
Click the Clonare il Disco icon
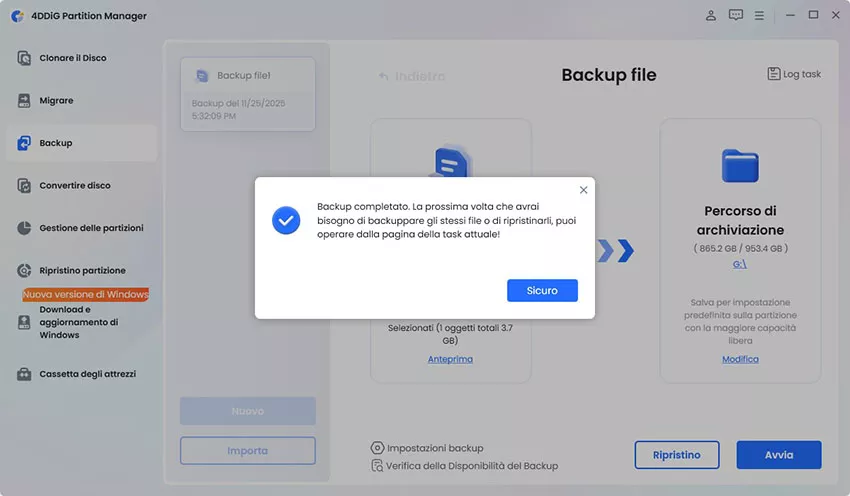coord(24,58)
